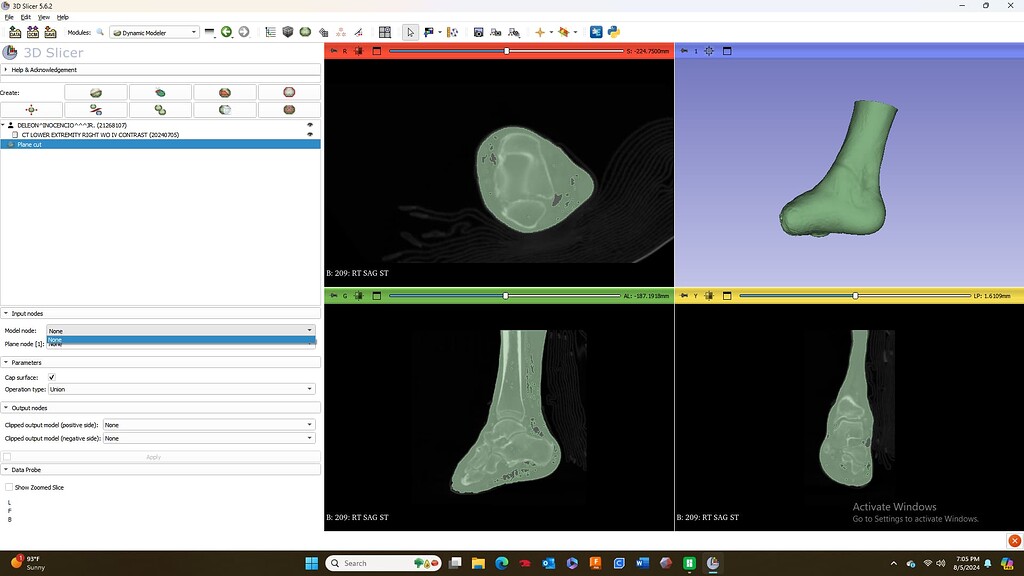Enable the crosshair tool
1024x576 pixels.
540,32
